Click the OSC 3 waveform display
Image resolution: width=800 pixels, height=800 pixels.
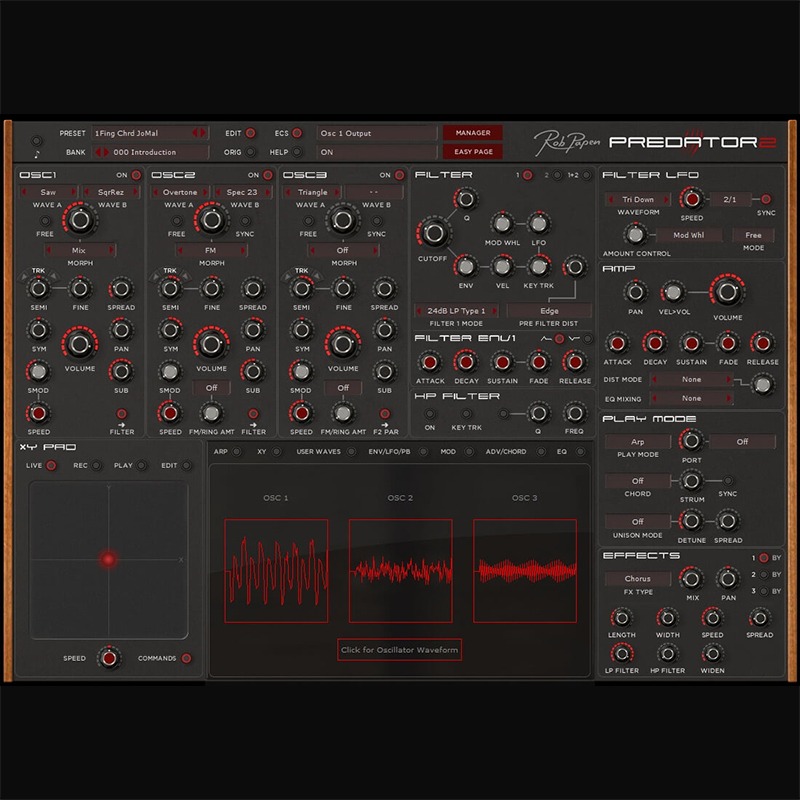(525, 571)
